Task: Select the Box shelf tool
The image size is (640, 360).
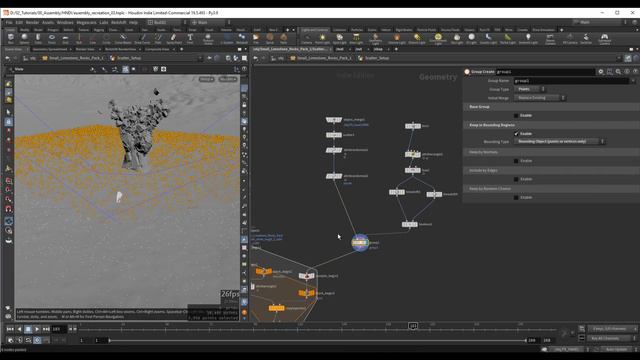Action: [x=11, y=38]
